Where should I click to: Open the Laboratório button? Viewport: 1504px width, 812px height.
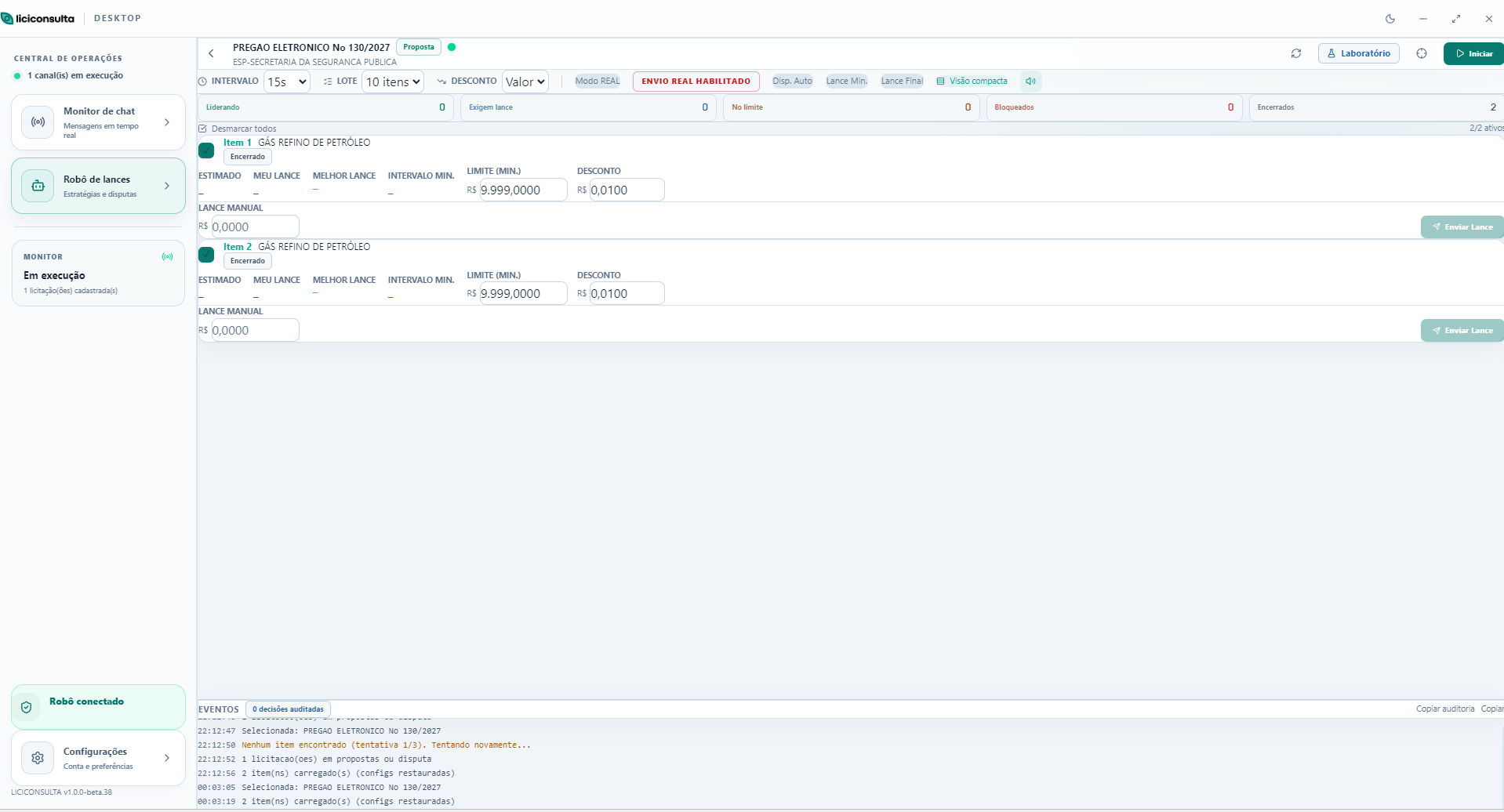[1359, 53]
